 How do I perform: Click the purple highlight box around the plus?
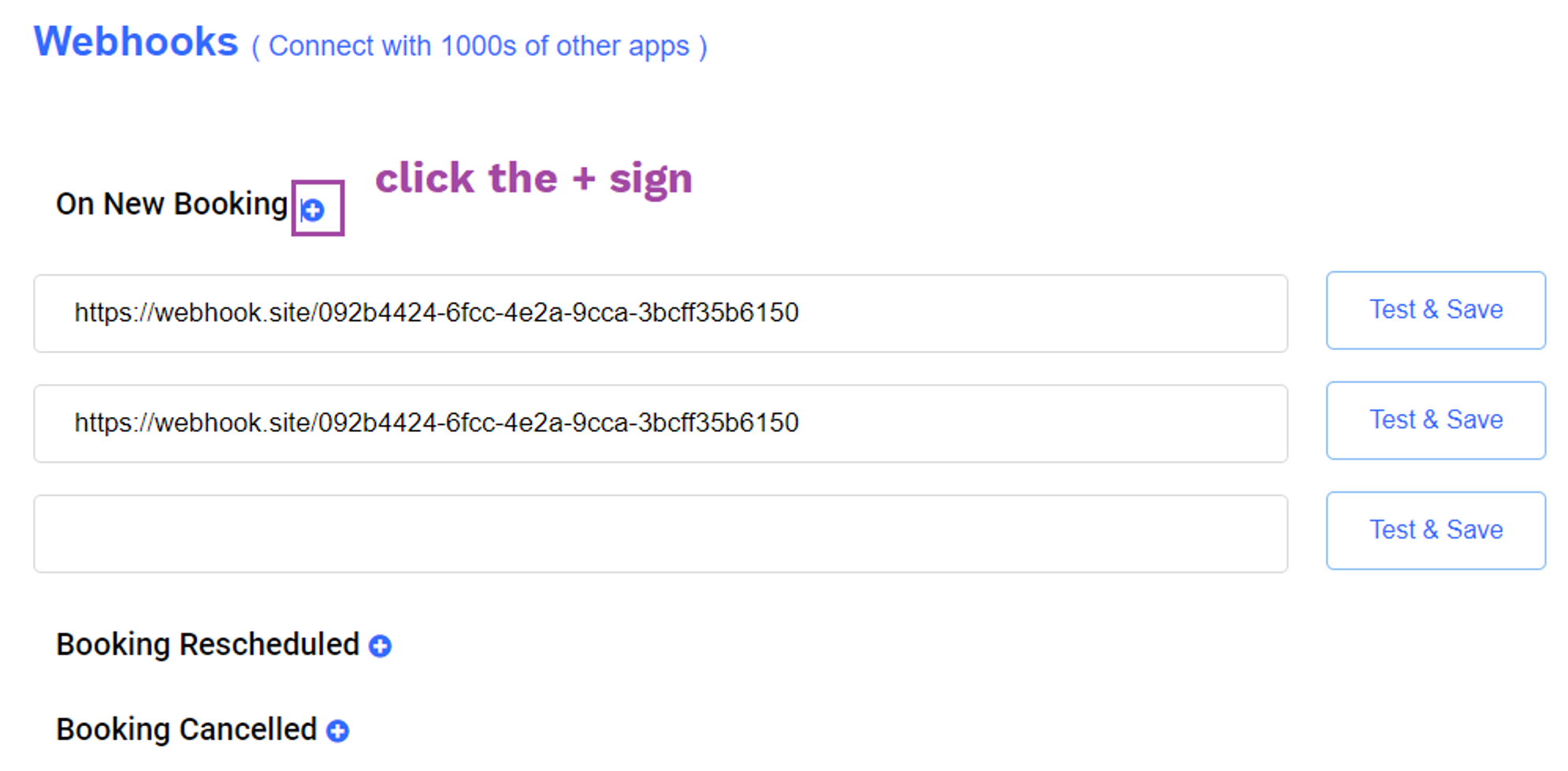[318, 208]
